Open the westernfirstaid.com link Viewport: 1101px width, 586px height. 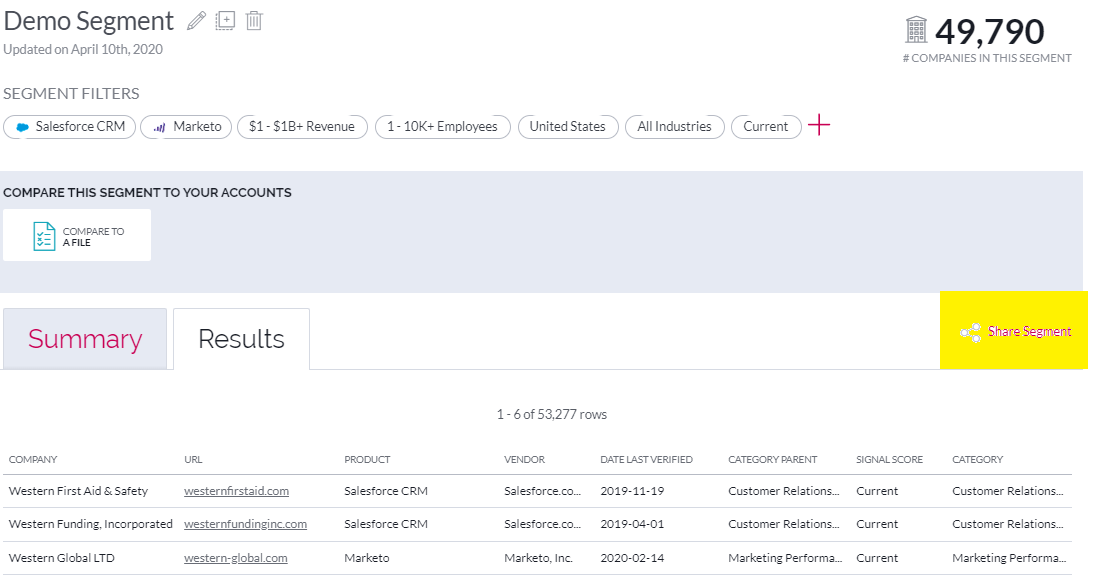[236, 491]
